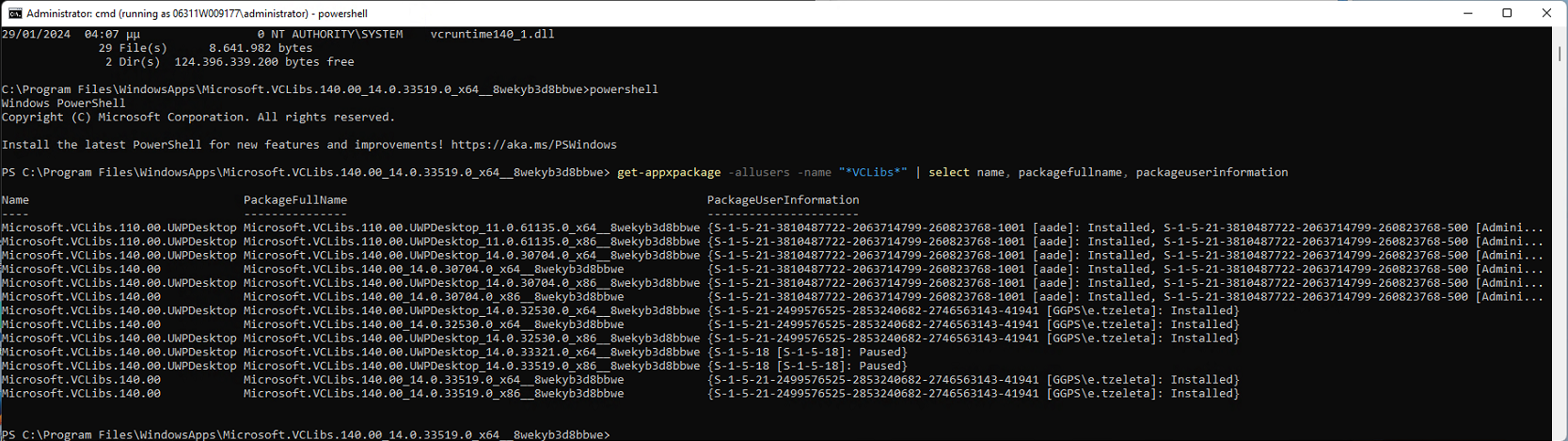1568x441 pixels.
Task: Click package 'Microsoft.VCLibs.140.00_14.0.33519.0_x86__8wekyb3d8bbwe'
Action: (434, 394)
